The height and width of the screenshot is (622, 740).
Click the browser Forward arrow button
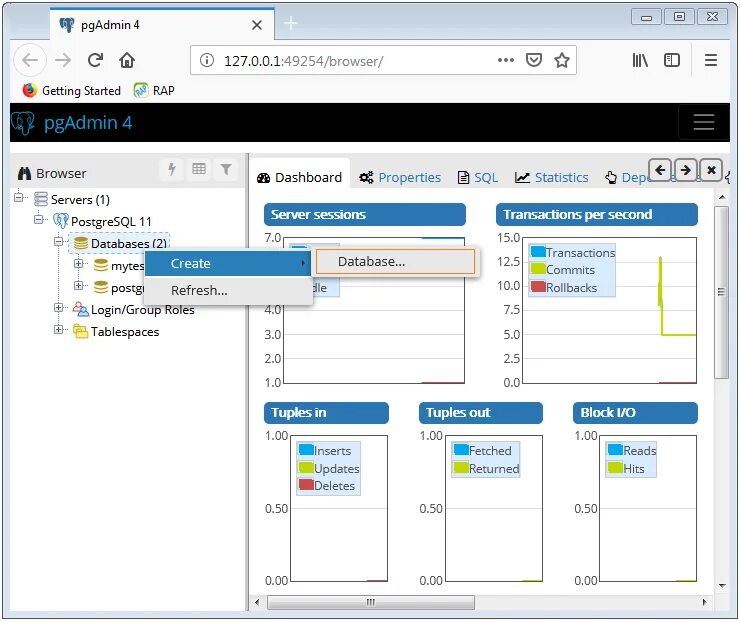point(63,60)
